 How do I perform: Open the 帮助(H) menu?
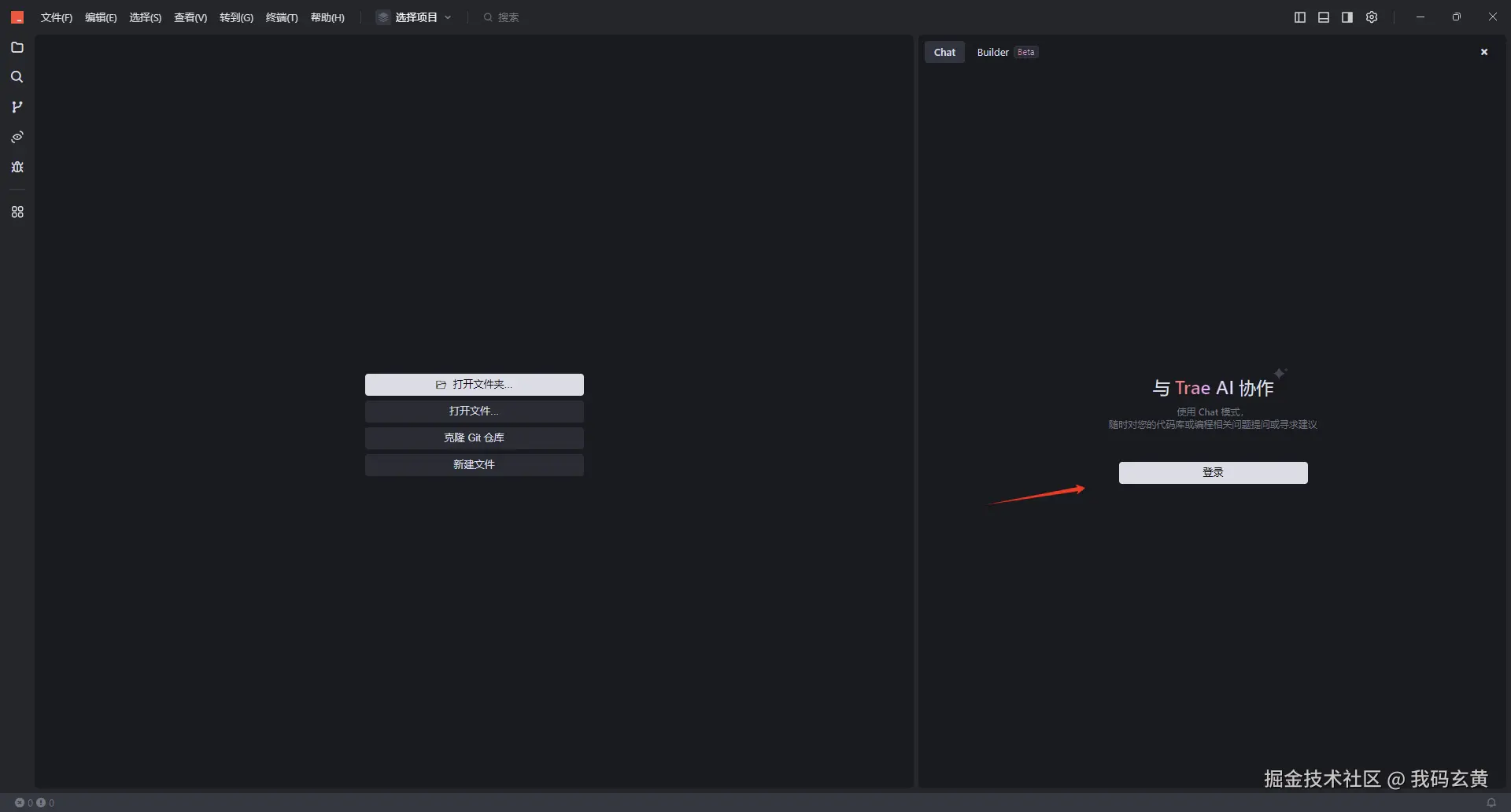point(327,17)
